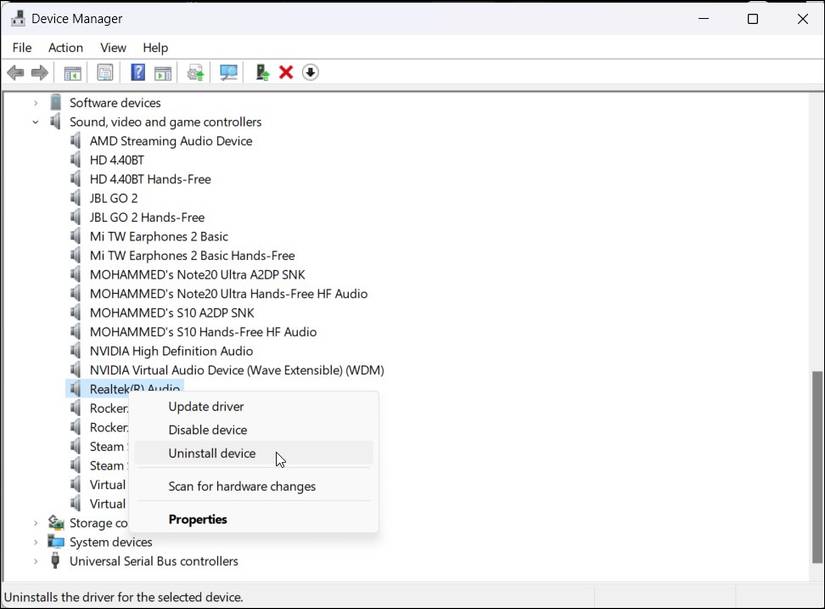Click the Show/Hide console tree icon
The image size is (825, 609).
click(x=71, y=72)
